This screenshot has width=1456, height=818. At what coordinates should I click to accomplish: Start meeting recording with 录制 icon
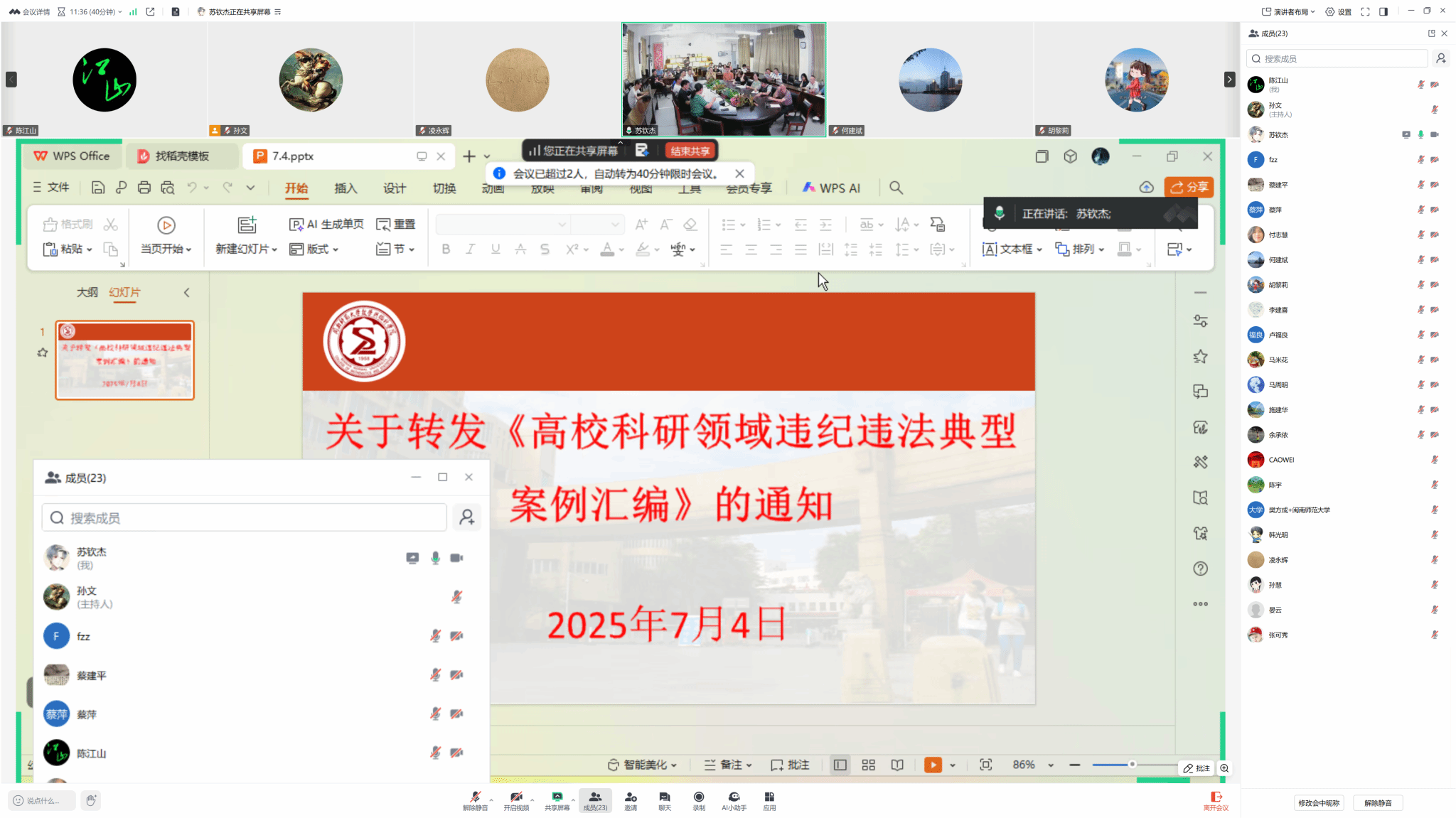(x=699, y=800)
